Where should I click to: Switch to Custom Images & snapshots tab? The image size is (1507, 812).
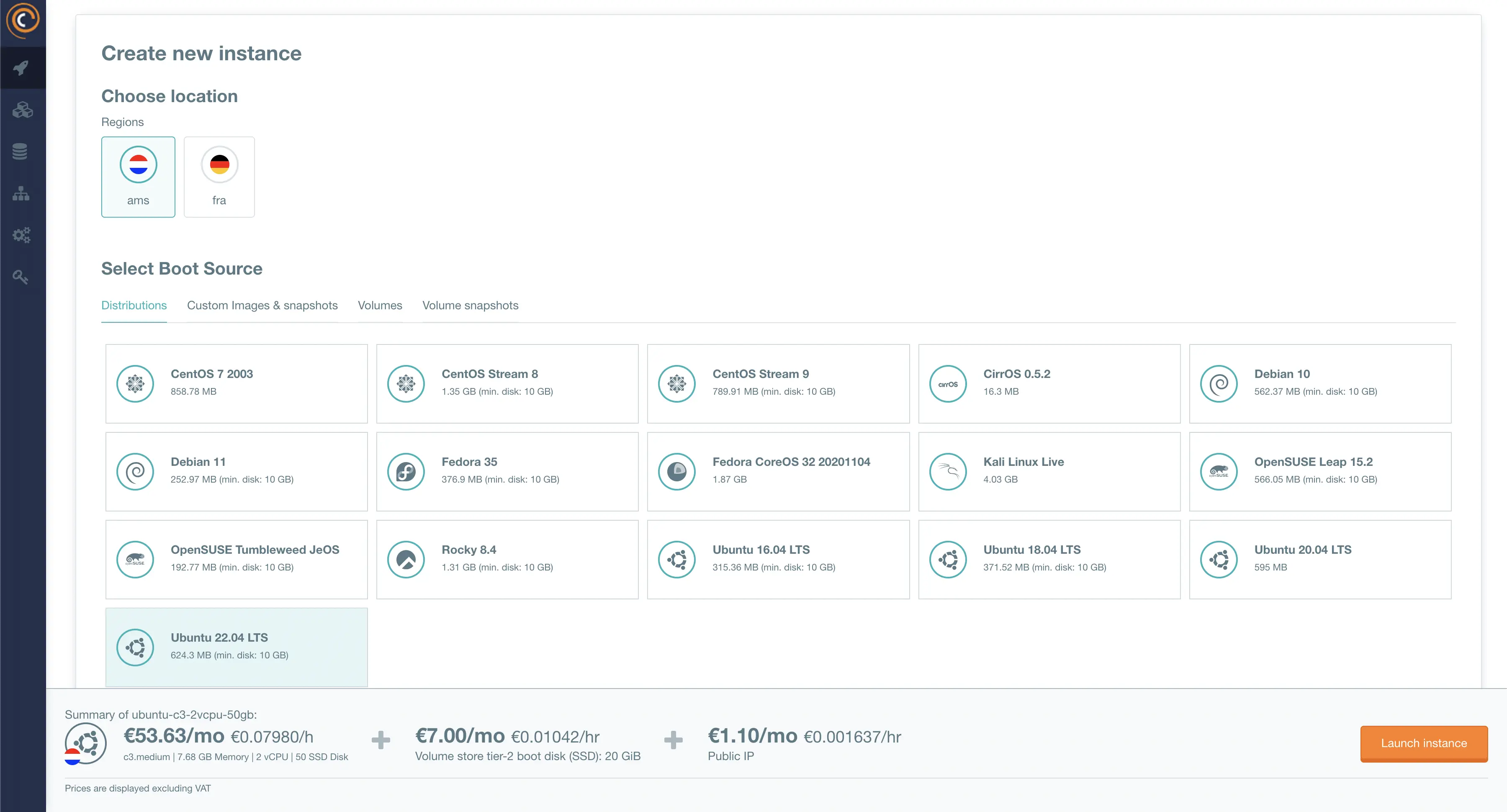(262, 306)
